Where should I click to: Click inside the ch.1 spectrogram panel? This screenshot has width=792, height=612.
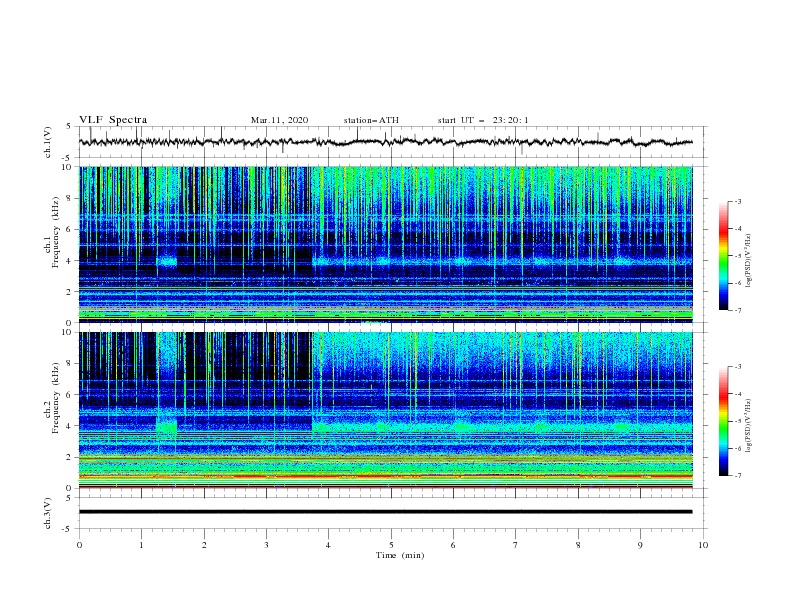[x=385, y=244]
